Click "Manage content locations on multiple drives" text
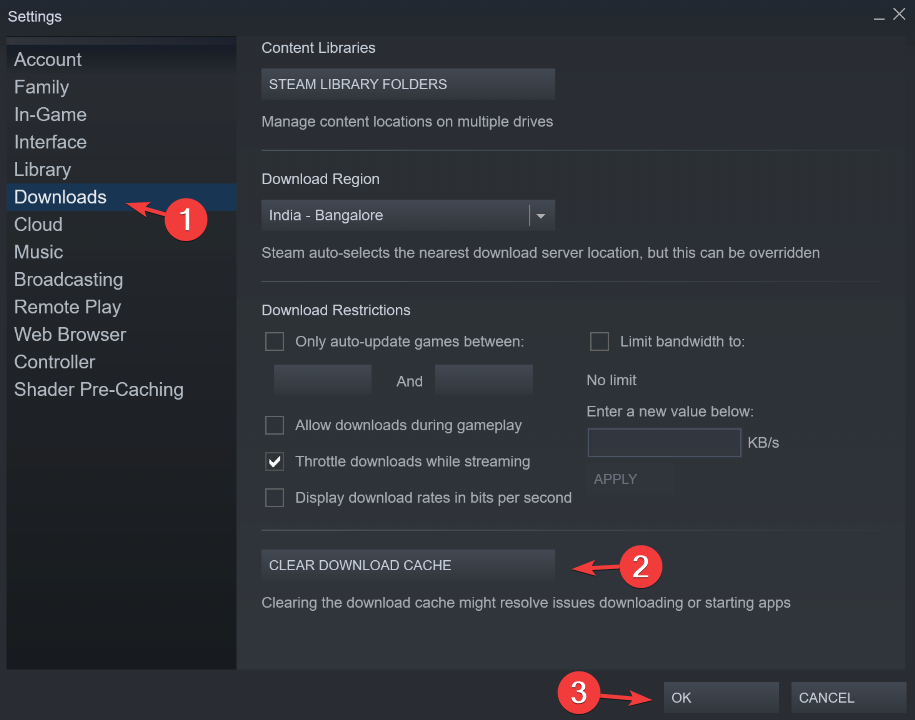This screenshot has width=915, height=720. [x=407, y=121]
